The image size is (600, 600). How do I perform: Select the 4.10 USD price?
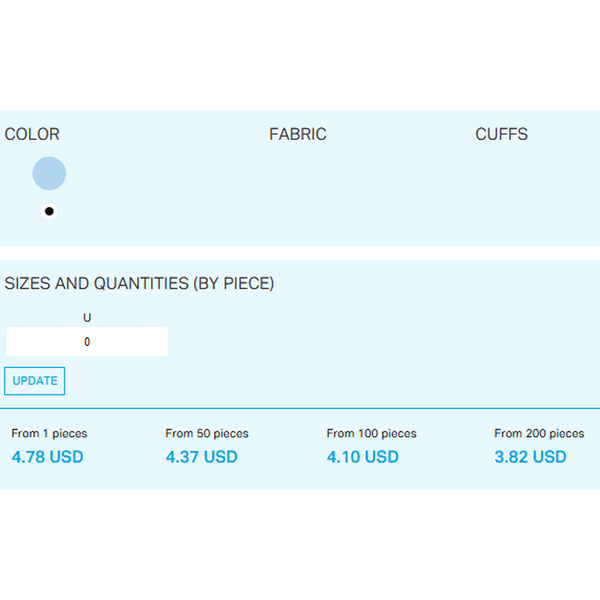tap(362, 457)
